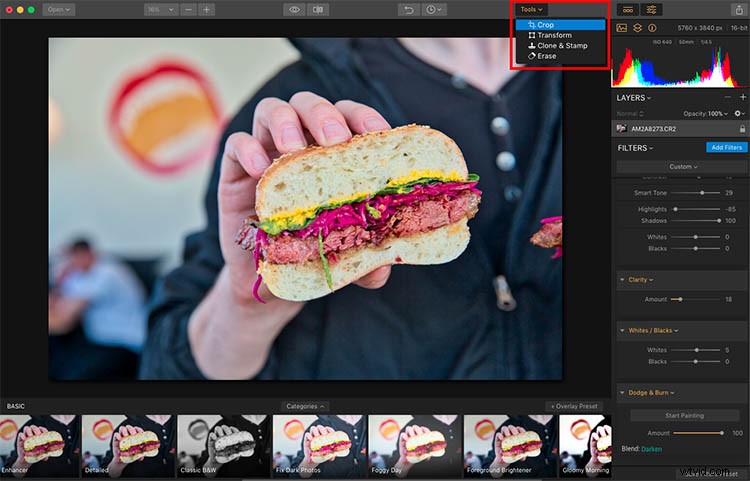The image size is (750, 481).
Task: Click the Add Filters button
Action: pos(727,148)
